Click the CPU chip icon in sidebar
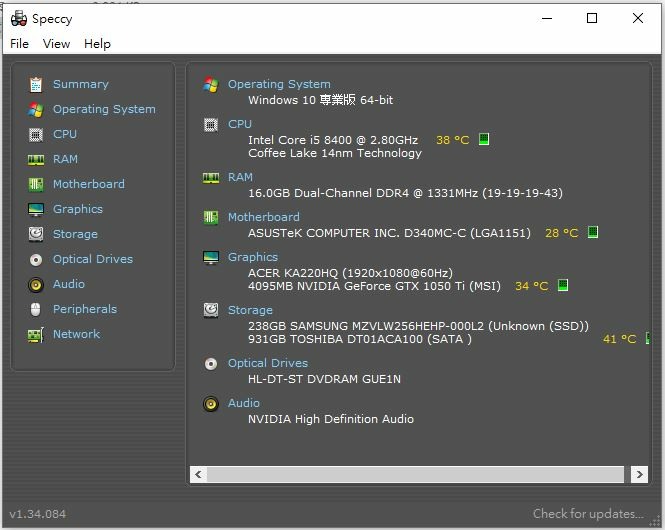The image size is (665, 530). (x=36, y=134)
